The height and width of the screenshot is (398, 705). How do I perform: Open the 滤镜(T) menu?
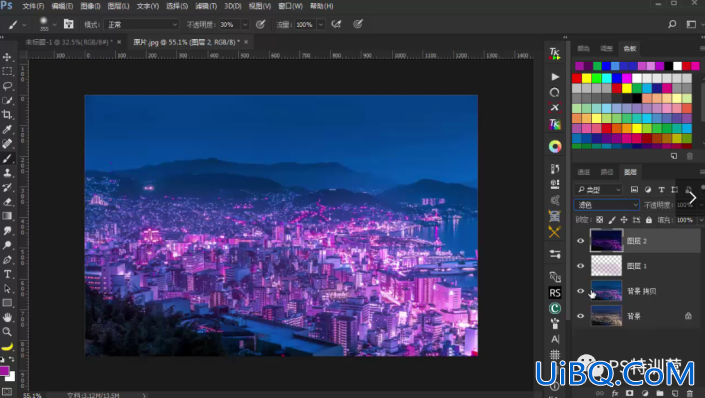[206, 6]
